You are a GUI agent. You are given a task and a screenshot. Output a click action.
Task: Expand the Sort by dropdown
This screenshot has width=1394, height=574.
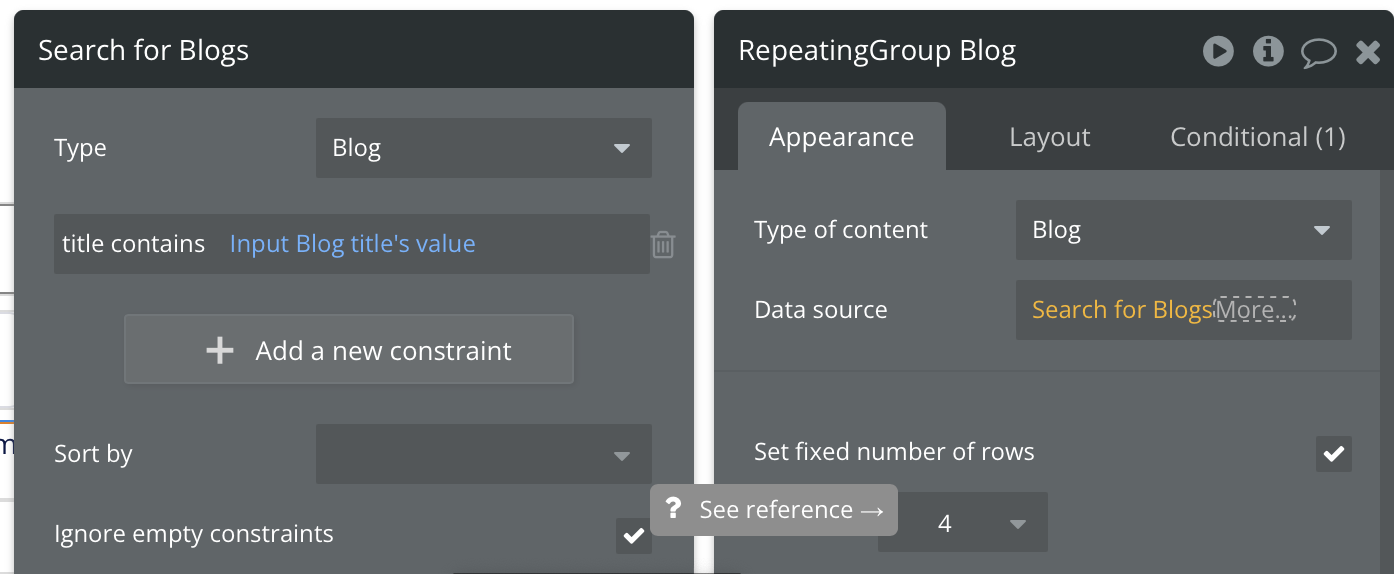(483, 454)
